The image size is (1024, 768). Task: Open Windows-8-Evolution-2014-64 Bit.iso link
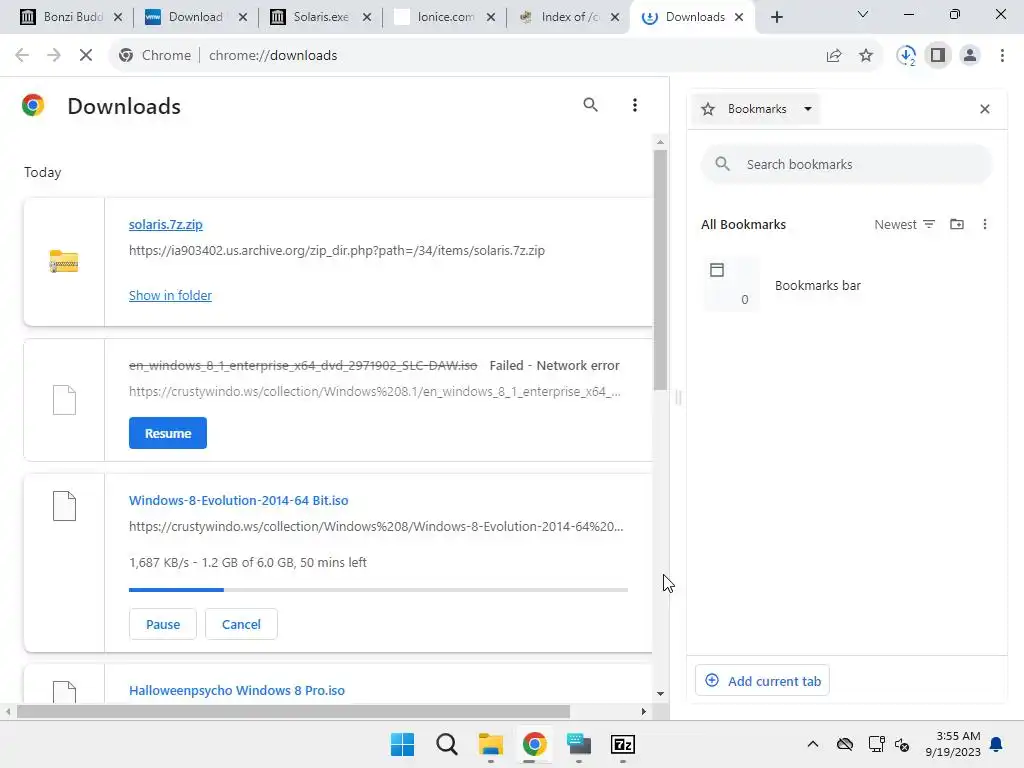238,500
